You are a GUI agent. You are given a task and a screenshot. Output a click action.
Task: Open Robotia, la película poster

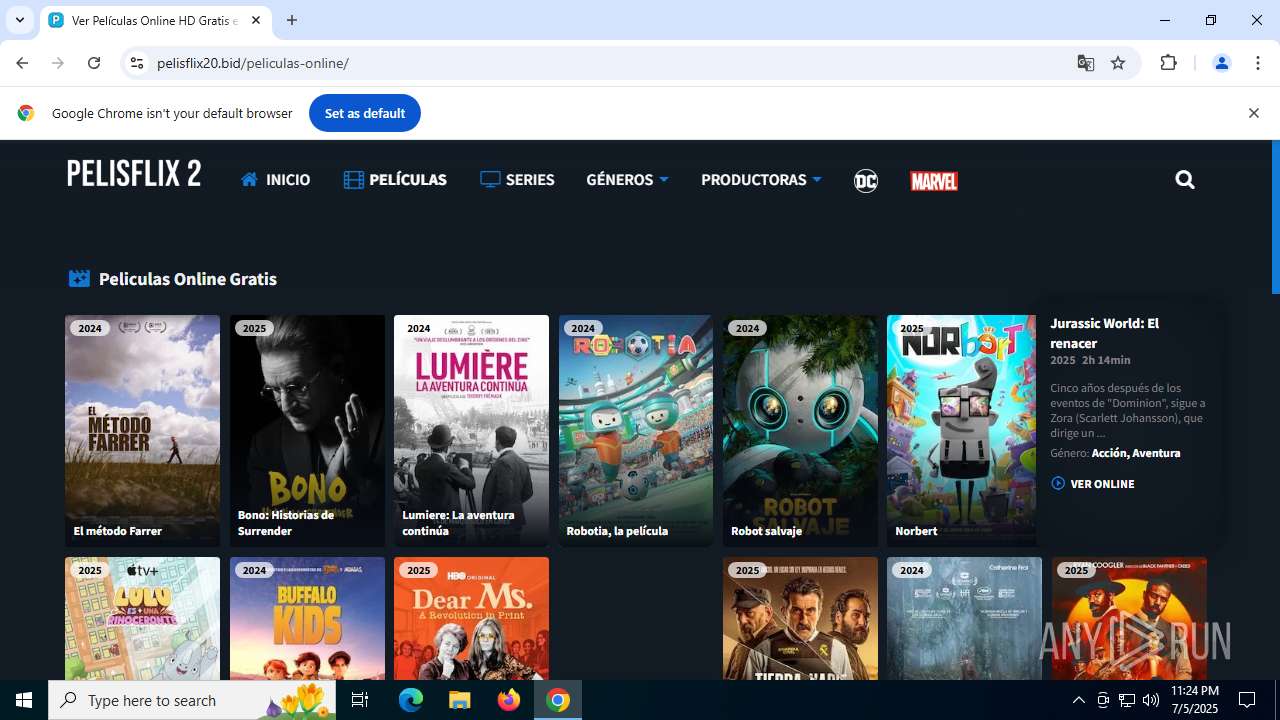pyautogui.click(x=636, y=431)
